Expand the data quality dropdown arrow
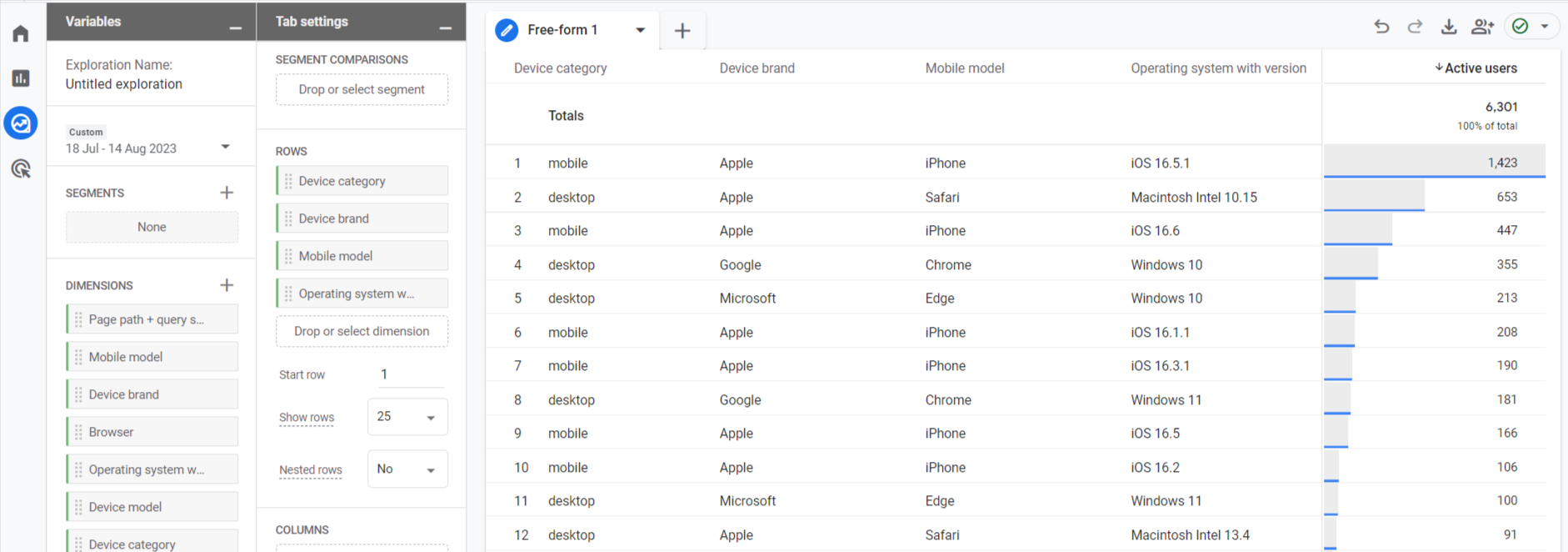The image size is (1568, 552). coord(1545,27)
